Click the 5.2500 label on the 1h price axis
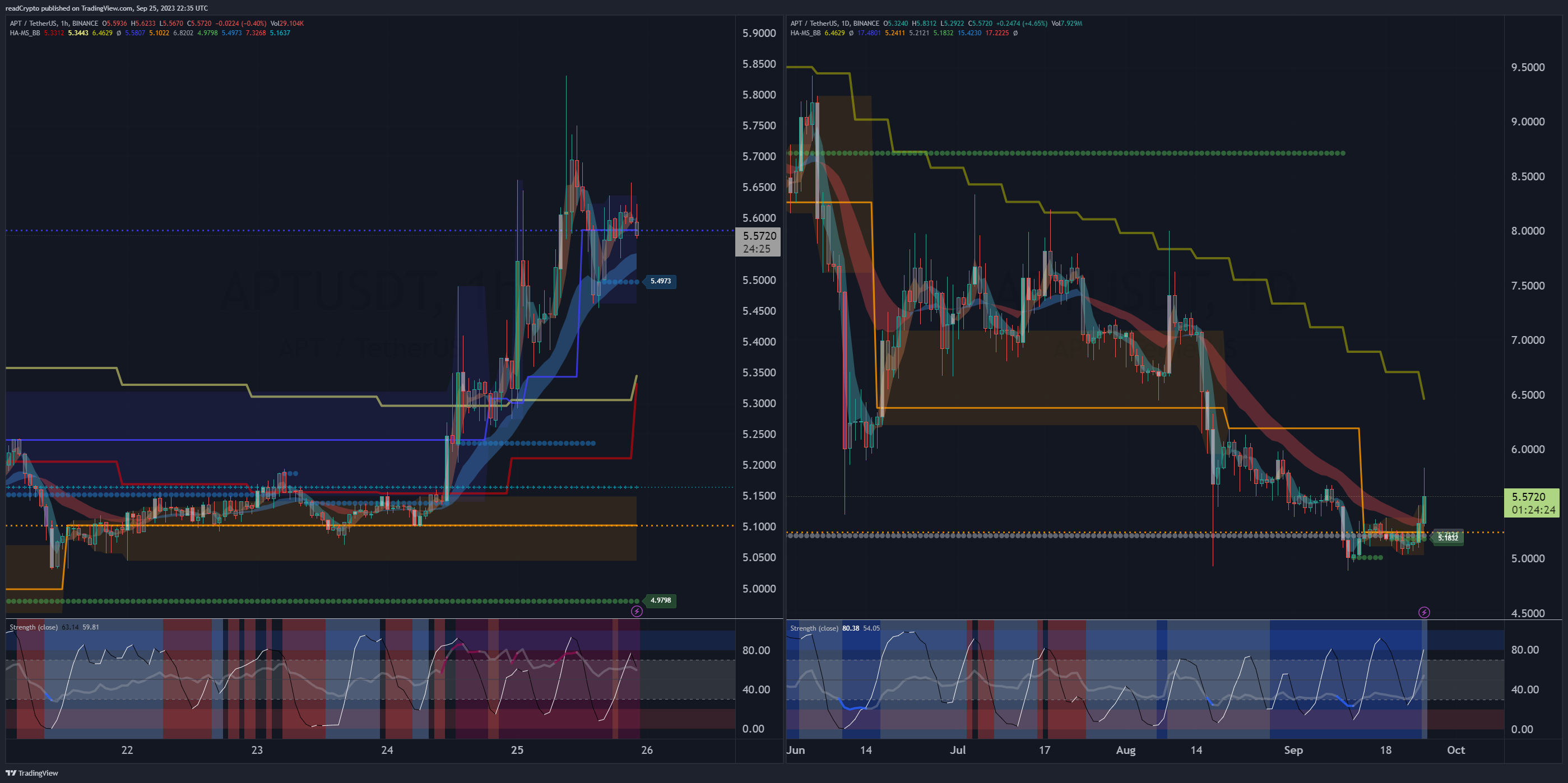This screenshot has height=783, width=1568. [759, 434]
